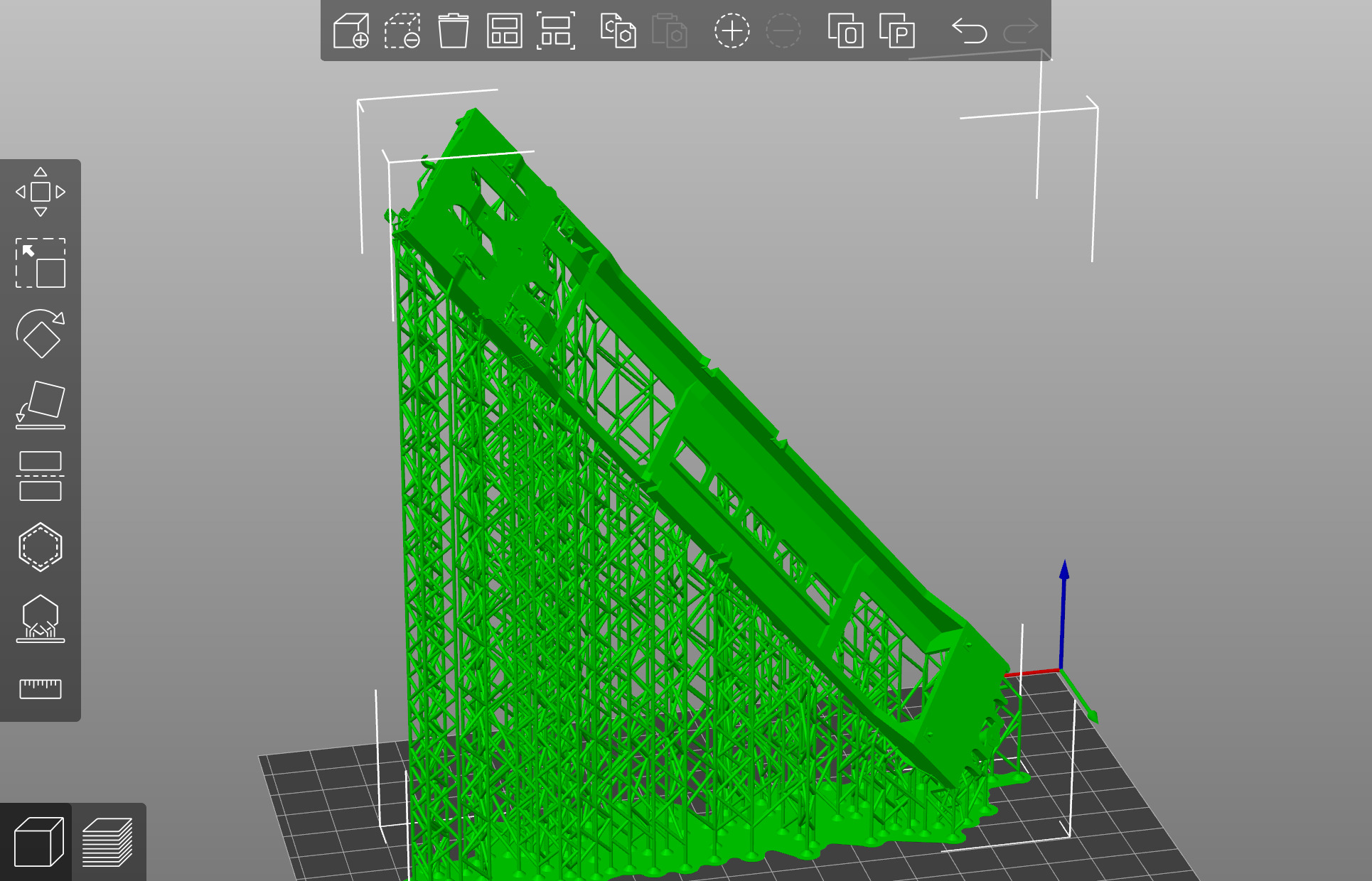
Task: Open the Hollow and drill tool
Action: (x=41, y=547)
